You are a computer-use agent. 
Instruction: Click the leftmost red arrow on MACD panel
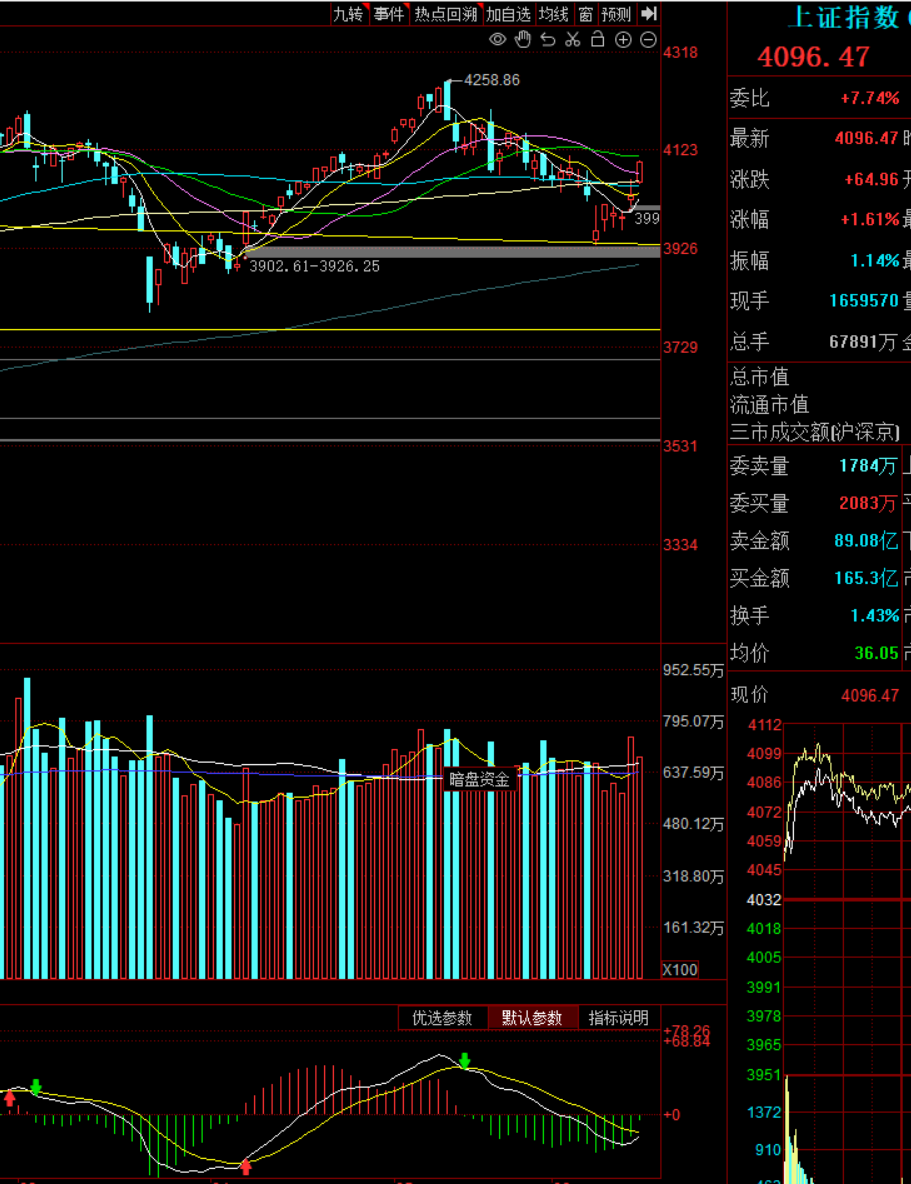point(10,1097)
